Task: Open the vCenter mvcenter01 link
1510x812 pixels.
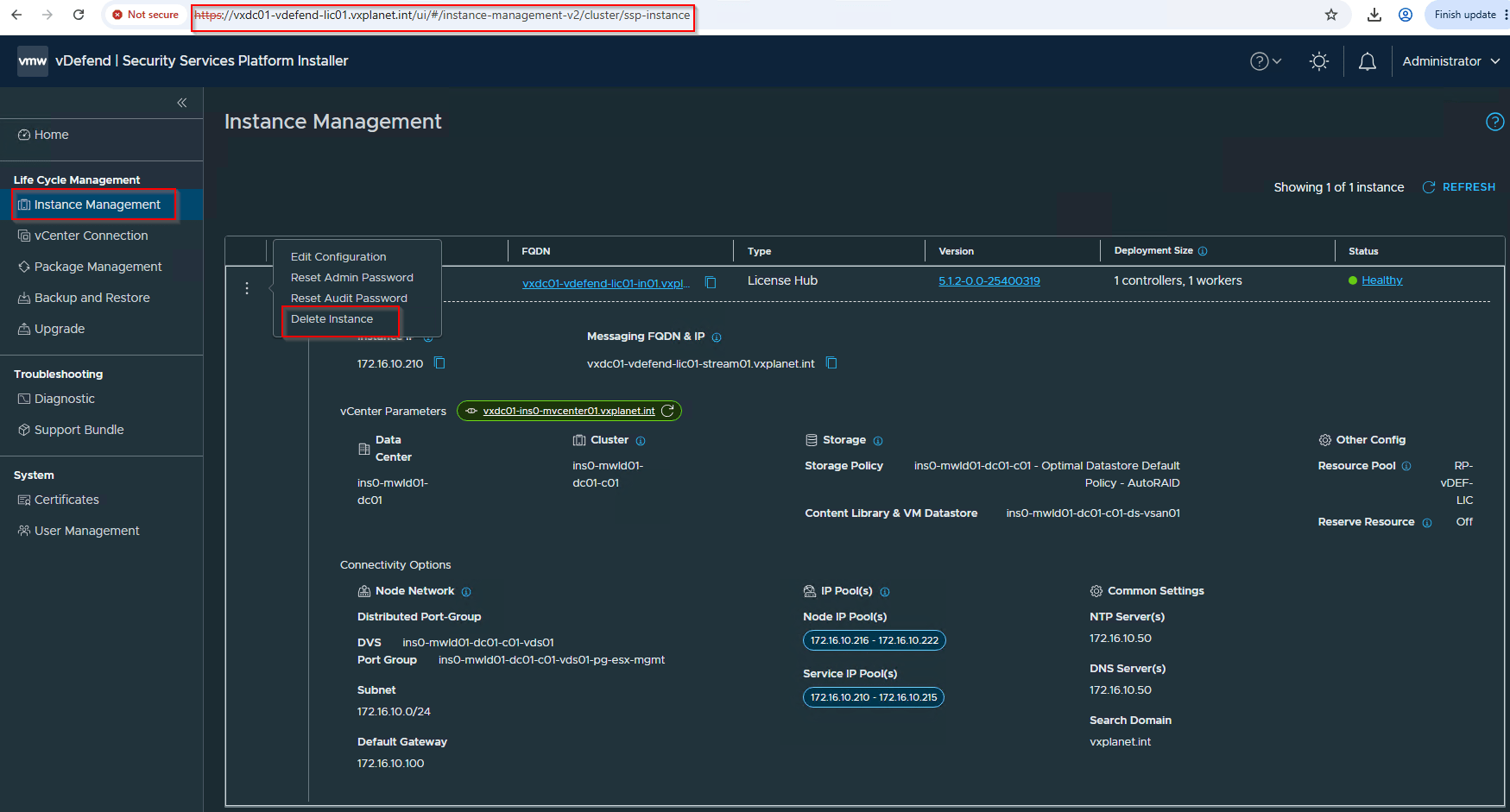Action: [x=569, y=411]
